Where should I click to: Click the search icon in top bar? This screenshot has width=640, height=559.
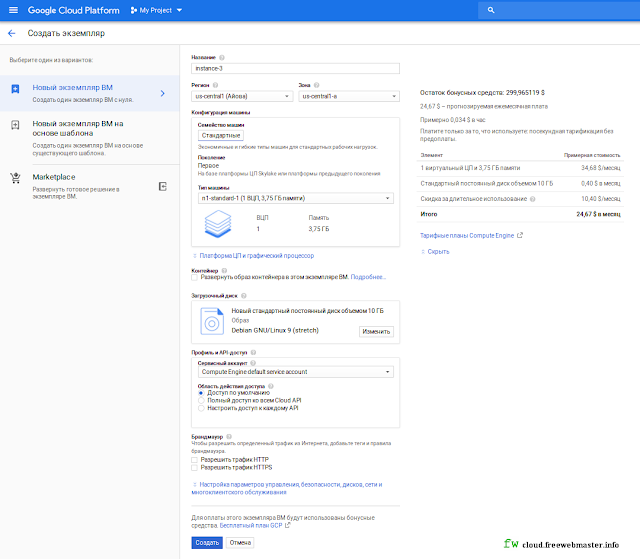pos(491,10)
